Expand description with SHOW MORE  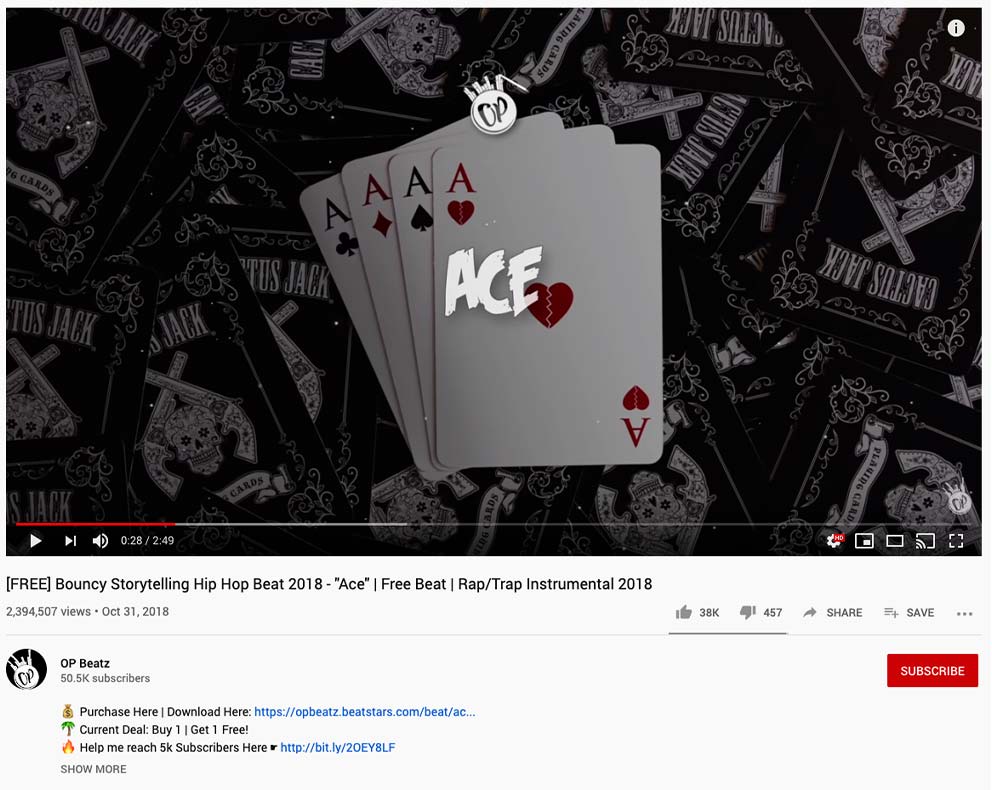[94, 769]
